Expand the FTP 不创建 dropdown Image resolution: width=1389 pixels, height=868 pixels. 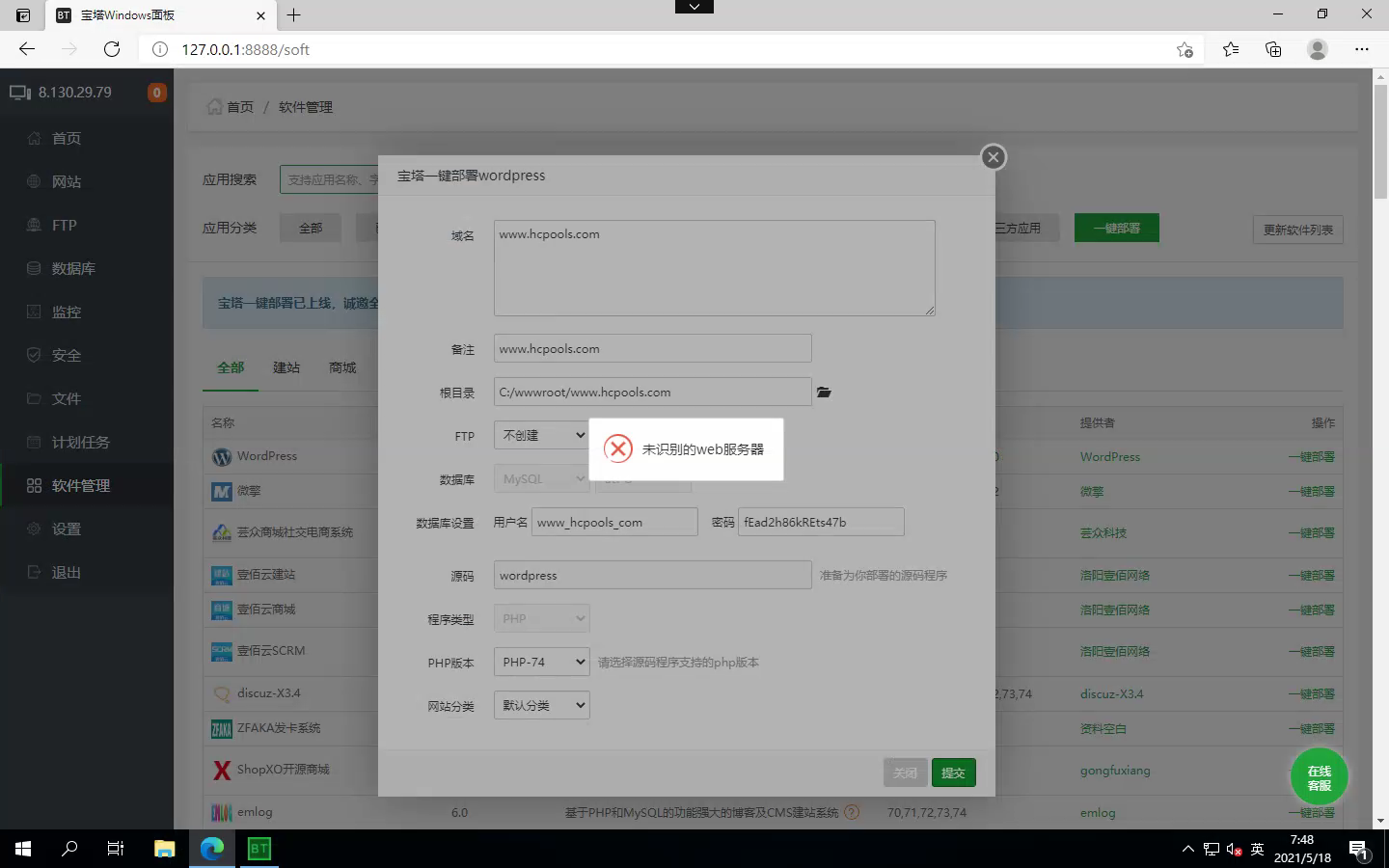[x=542, y=435]
